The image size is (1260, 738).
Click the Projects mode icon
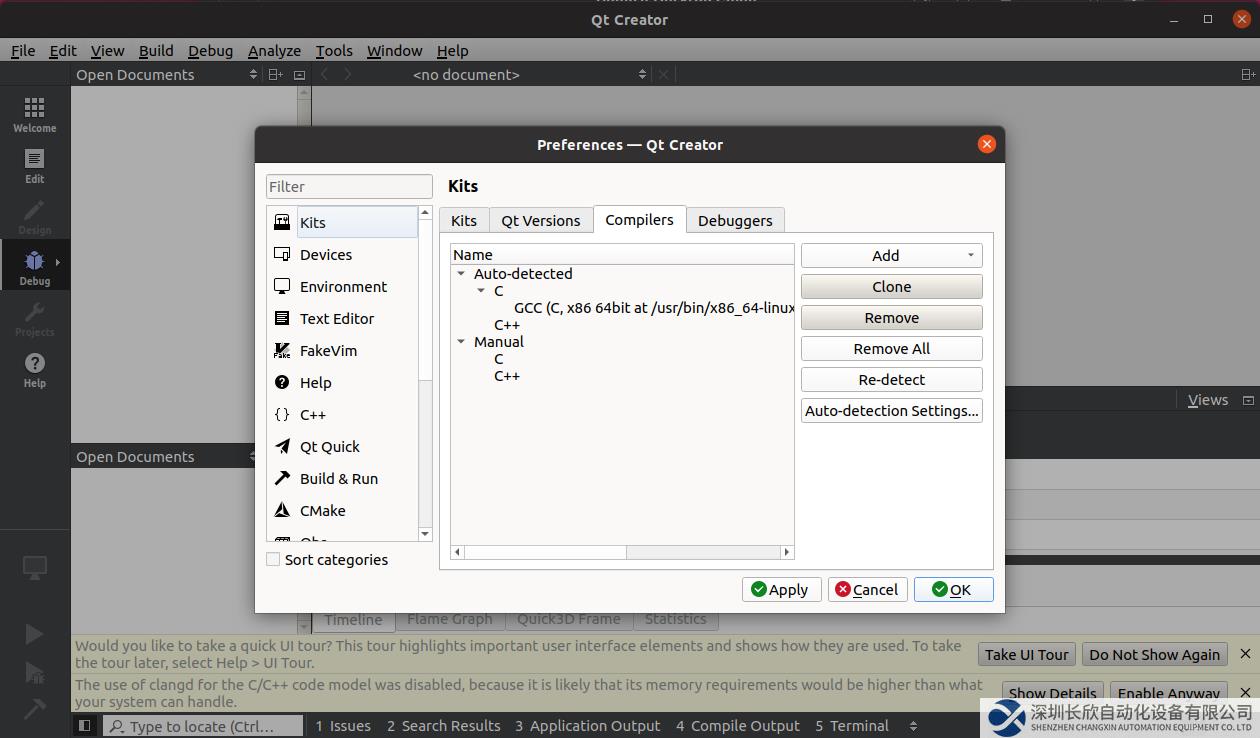tap(34, 318)
